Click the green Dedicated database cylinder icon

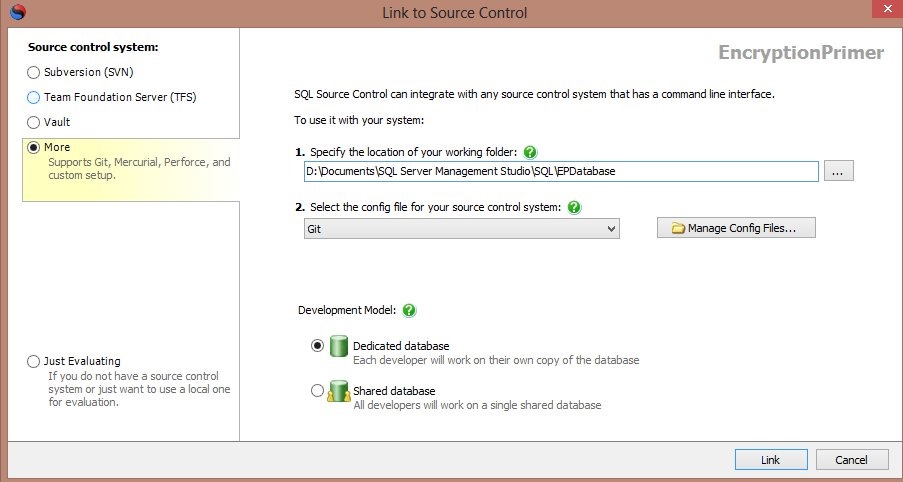(340, 346)
